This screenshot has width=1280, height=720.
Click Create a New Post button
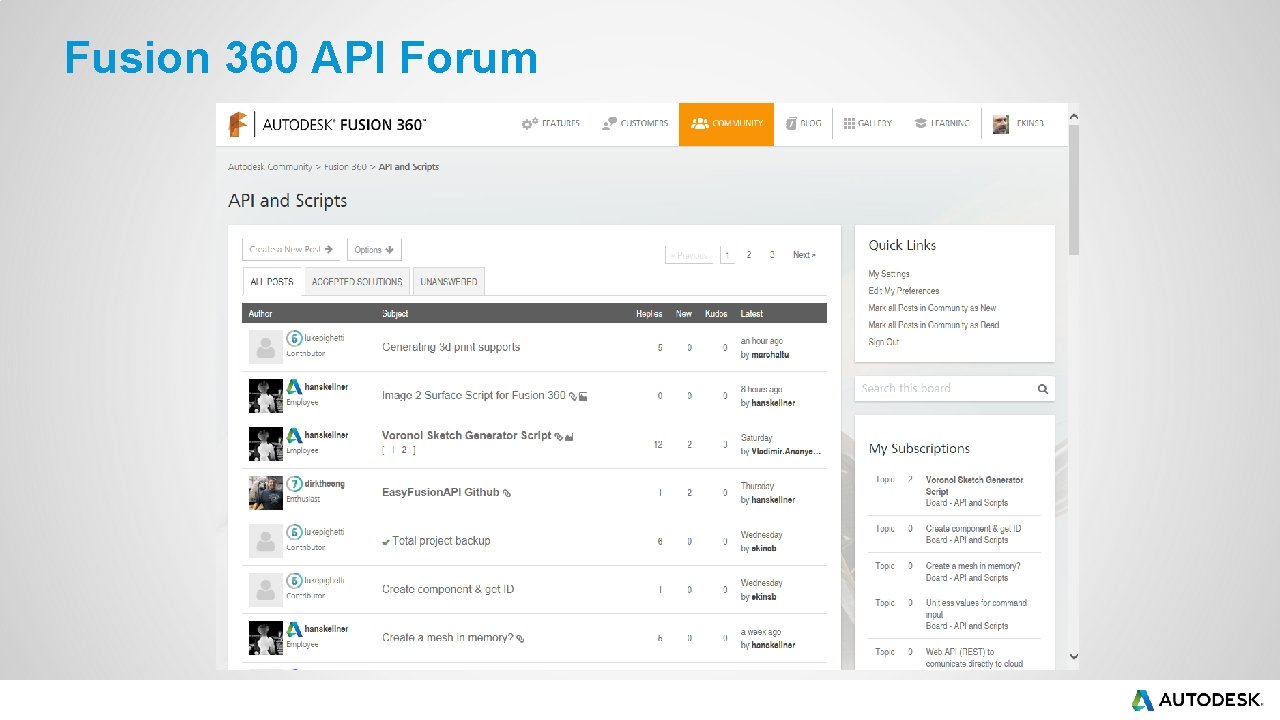pyautogui.click(x=291, y=250)
